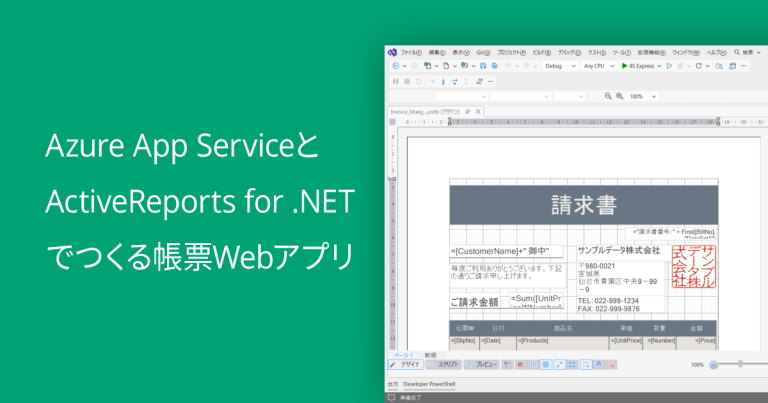
Task: Open the ファイル menu
Action: pos(411,52)
